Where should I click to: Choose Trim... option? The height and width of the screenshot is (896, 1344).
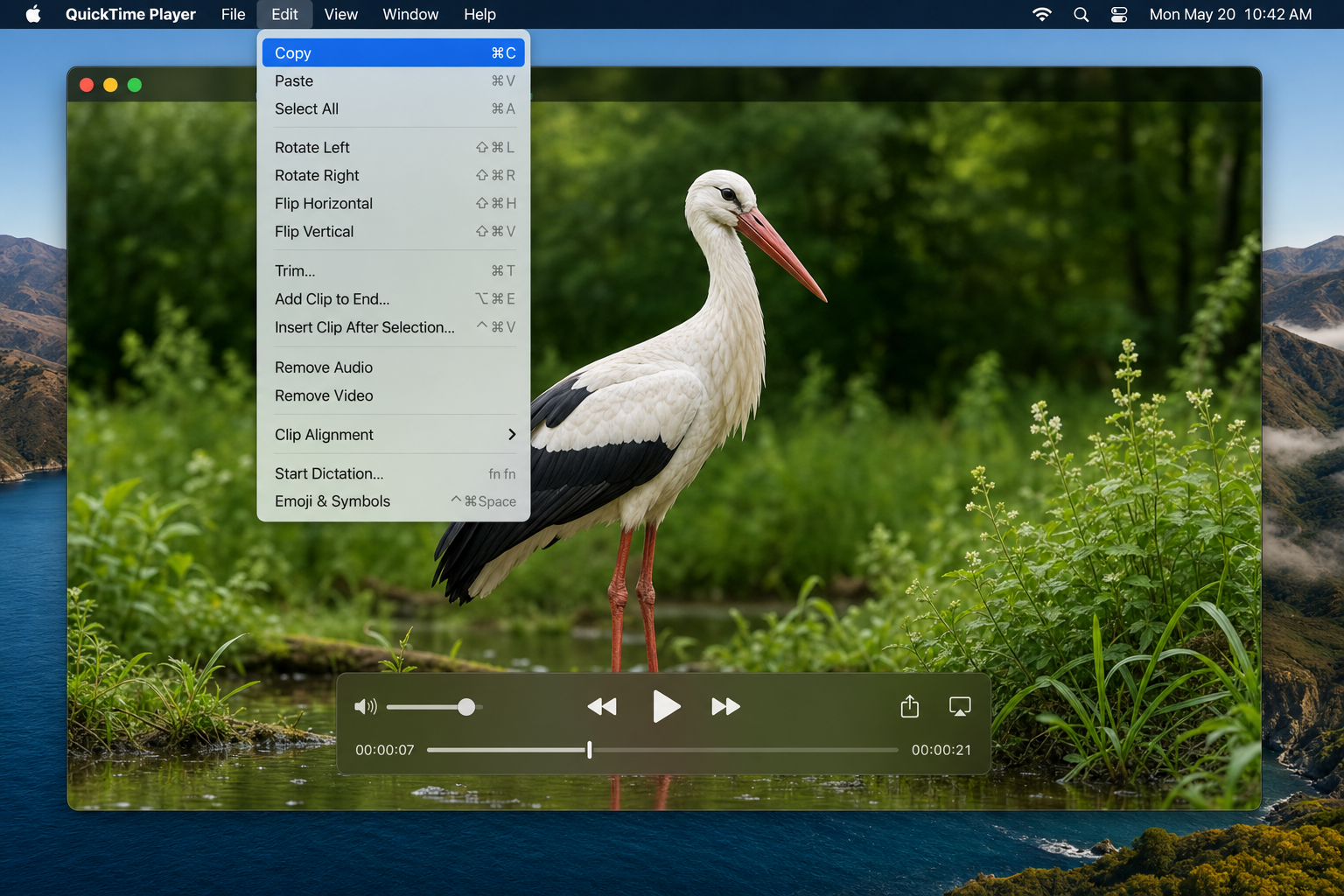click(394, 270)
